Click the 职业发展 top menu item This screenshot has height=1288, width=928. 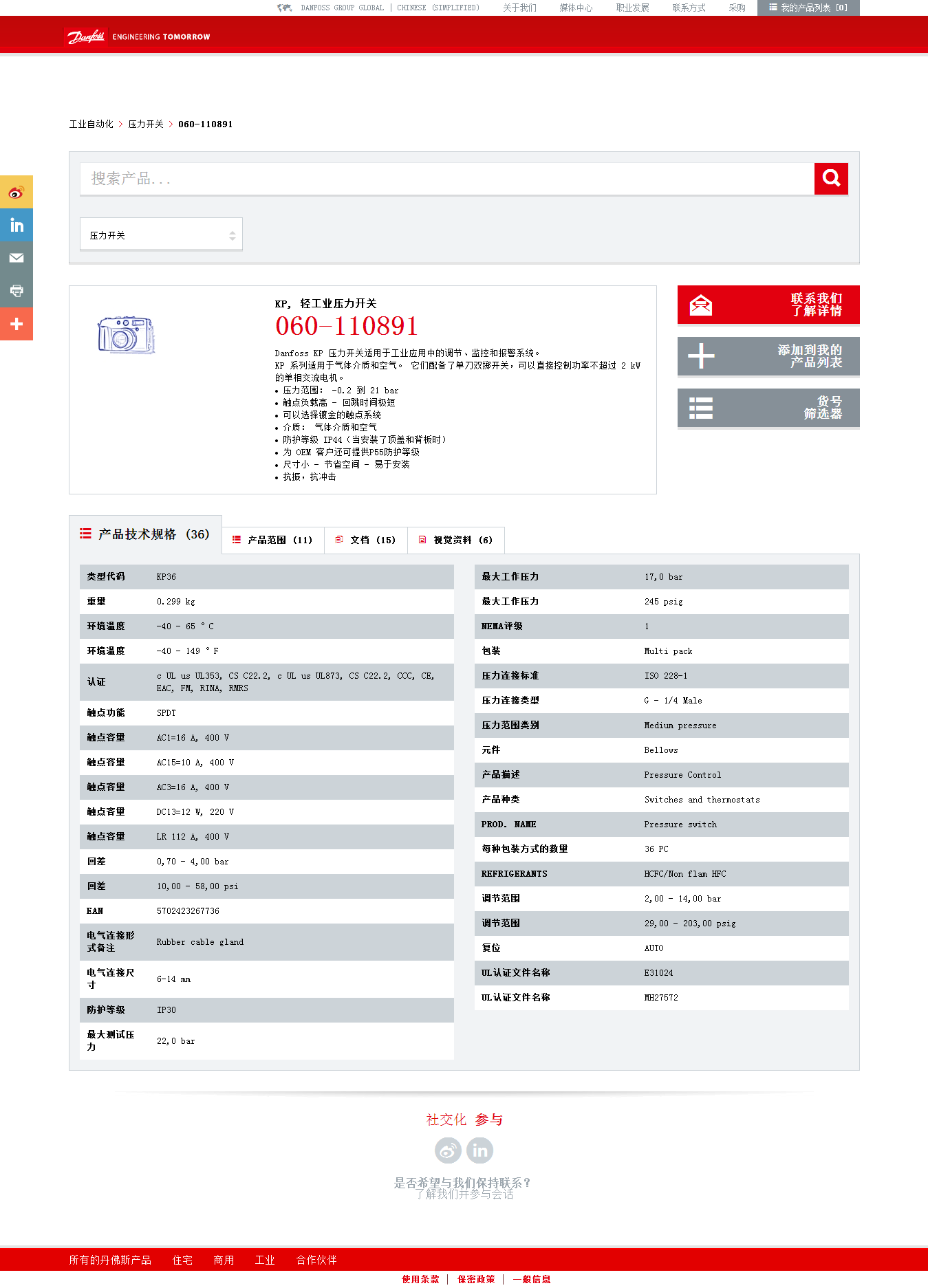tap(633, 8)
